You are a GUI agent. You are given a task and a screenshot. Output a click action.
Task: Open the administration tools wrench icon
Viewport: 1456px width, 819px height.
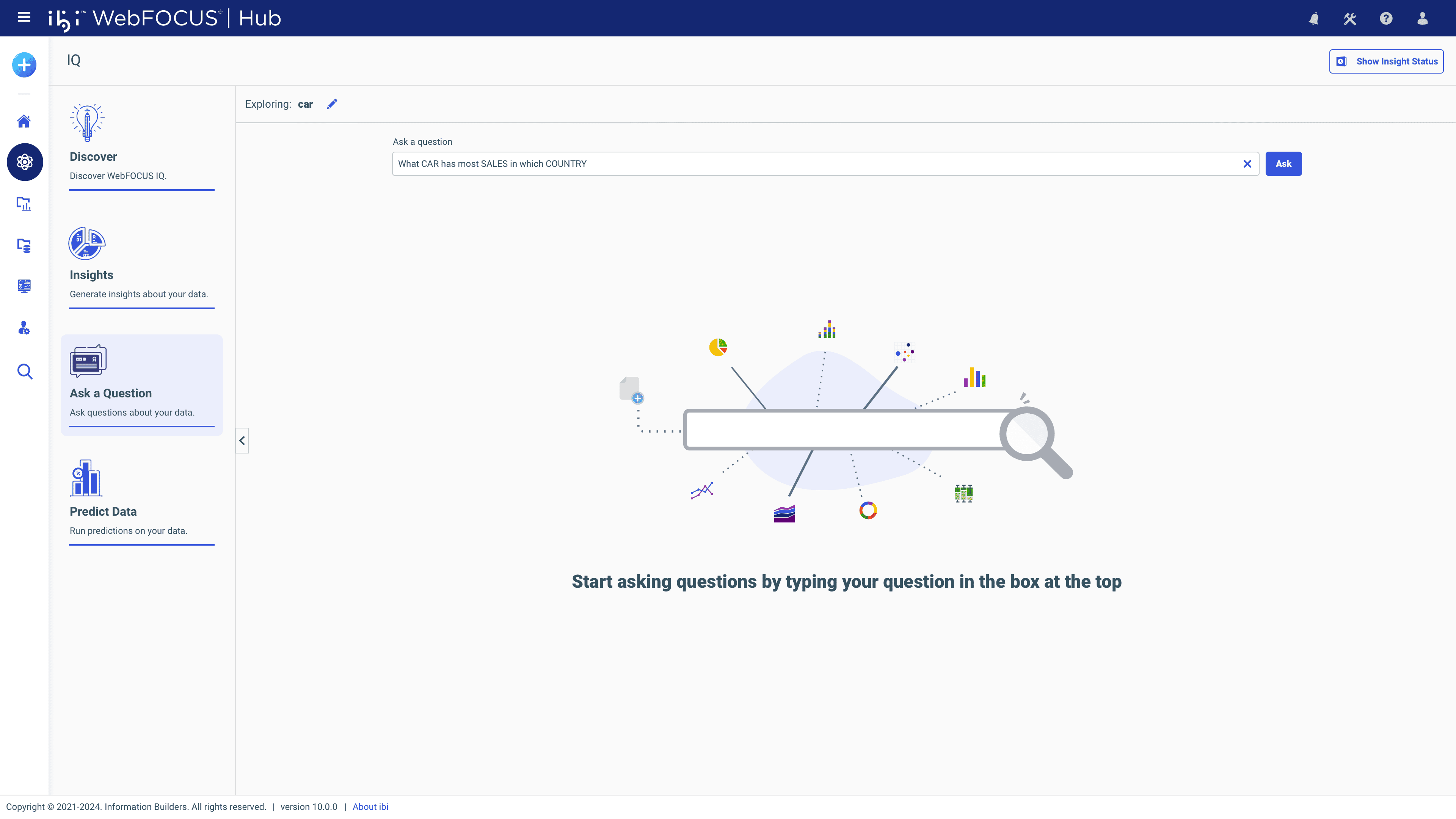click(x=1350, y=19)
